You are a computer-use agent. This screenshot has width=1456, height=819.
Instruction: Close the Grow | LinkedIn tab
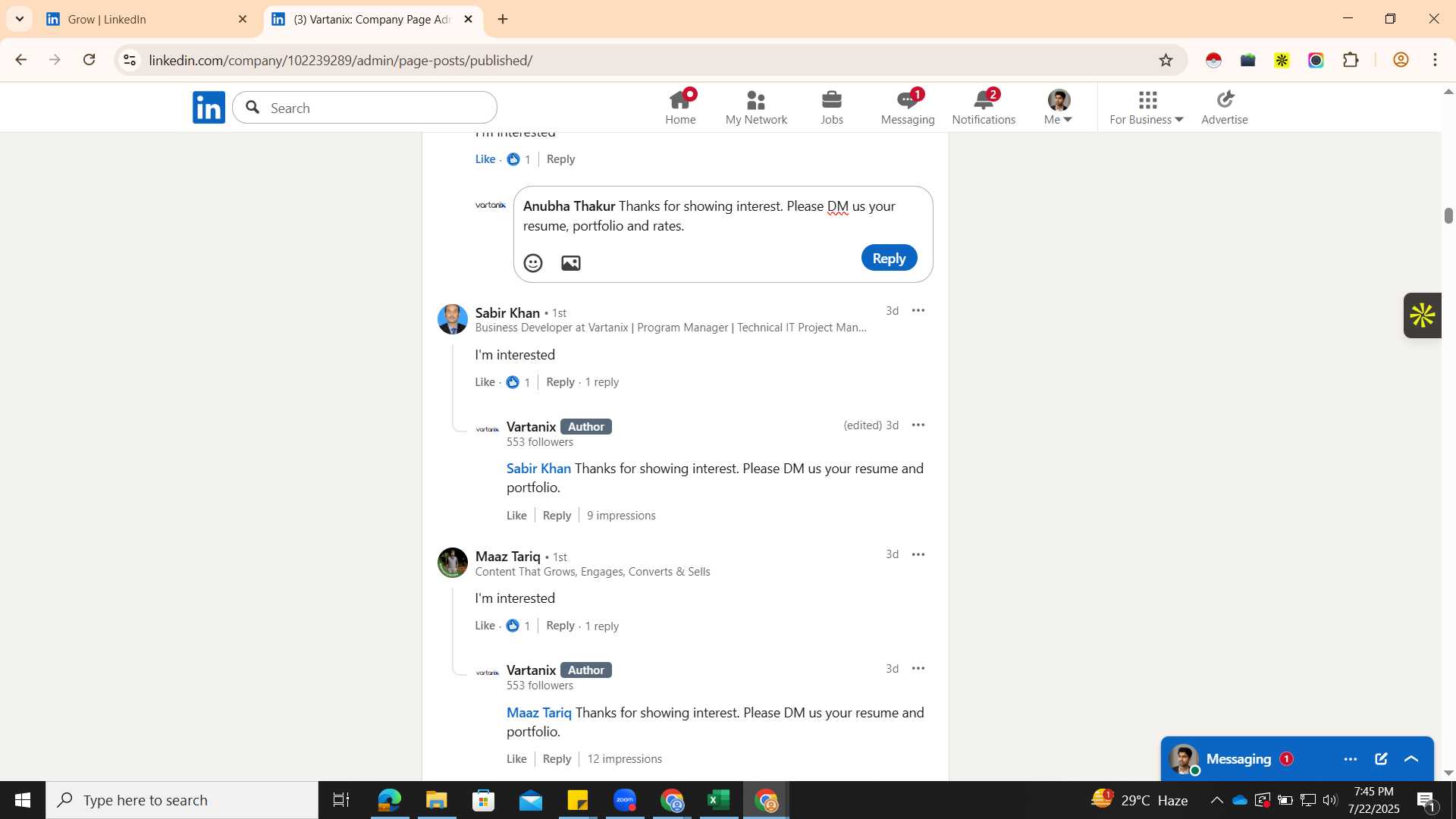pyautogui.click(x=243, y=19)
